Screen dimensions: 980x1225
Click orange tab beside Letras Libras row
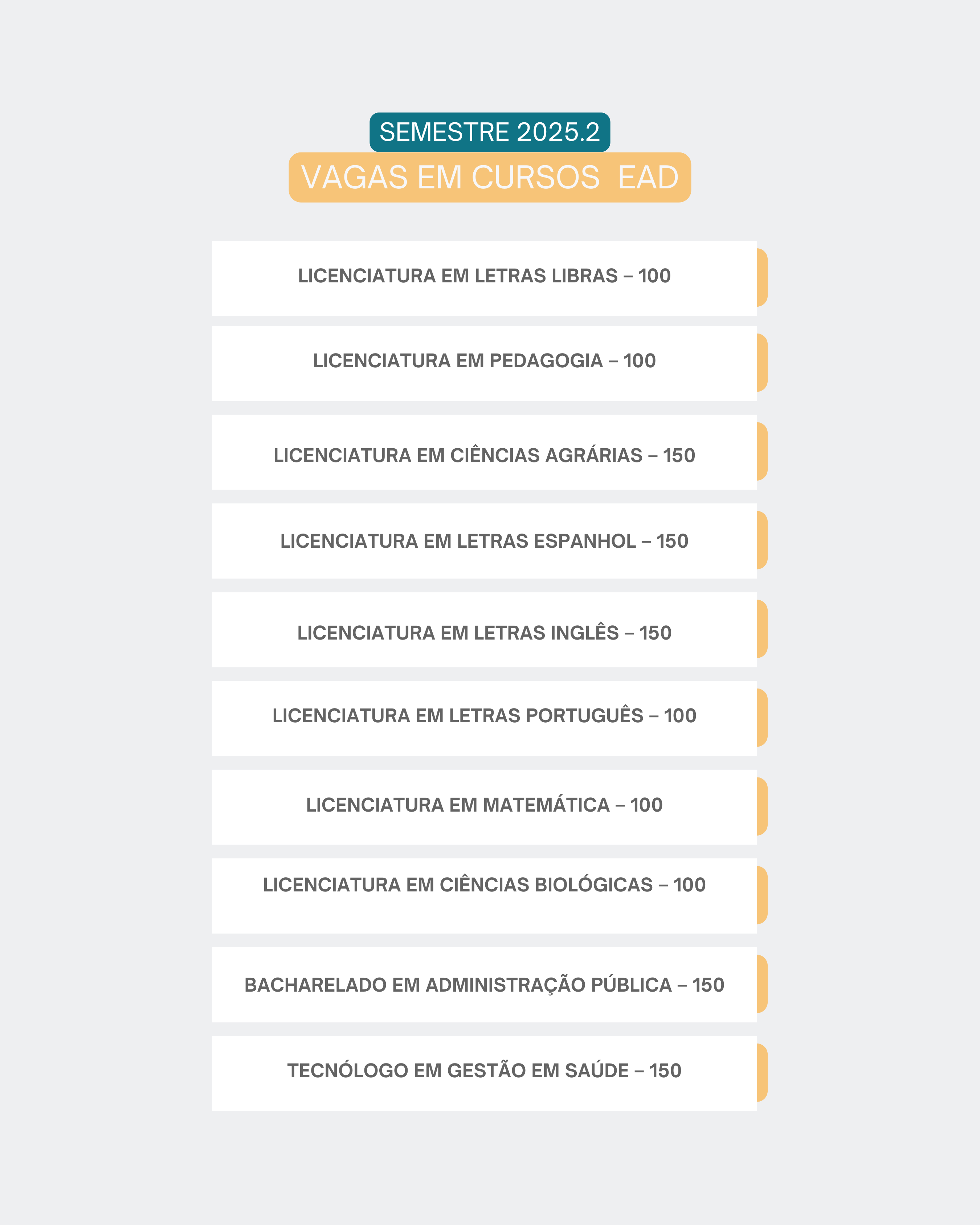(763, 277)
